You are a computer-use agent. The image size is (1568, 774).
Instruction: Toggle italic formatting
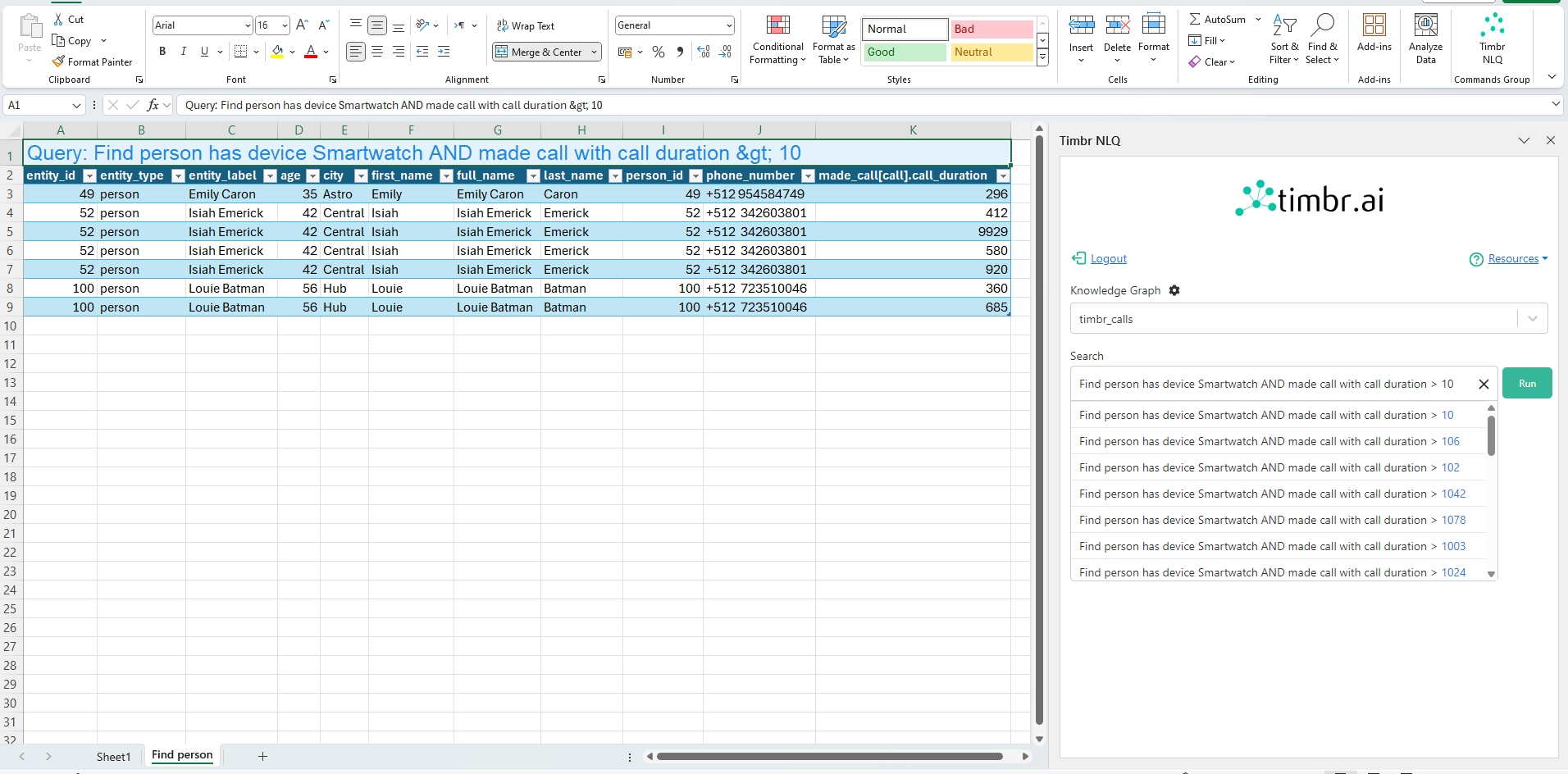point(184,52)
